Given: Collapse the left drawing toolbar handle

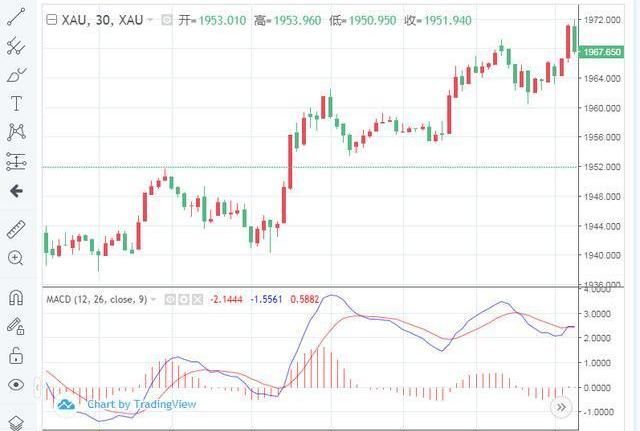Looking at the screenshot, I should pyautogui.click(x=38, y=387).
